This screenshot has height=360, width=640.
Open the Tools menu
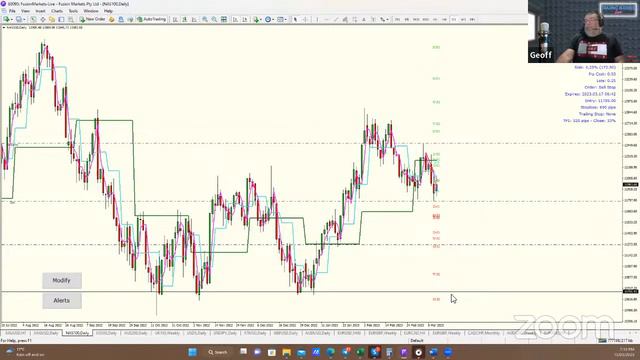73,11
